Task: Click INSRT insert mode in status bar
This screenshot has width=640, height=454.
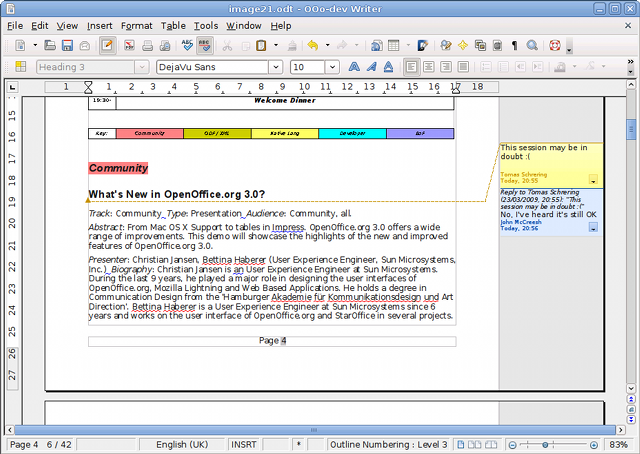Action: coord(244,444)
